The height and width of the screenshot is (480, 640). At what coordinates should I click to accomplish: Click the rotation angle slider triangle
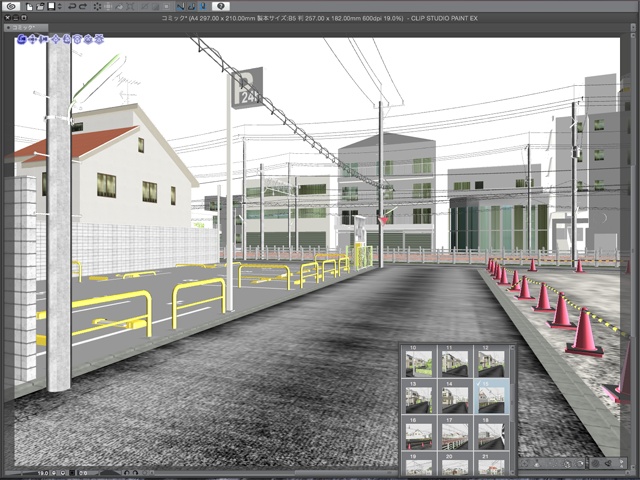tap(108, 473)
